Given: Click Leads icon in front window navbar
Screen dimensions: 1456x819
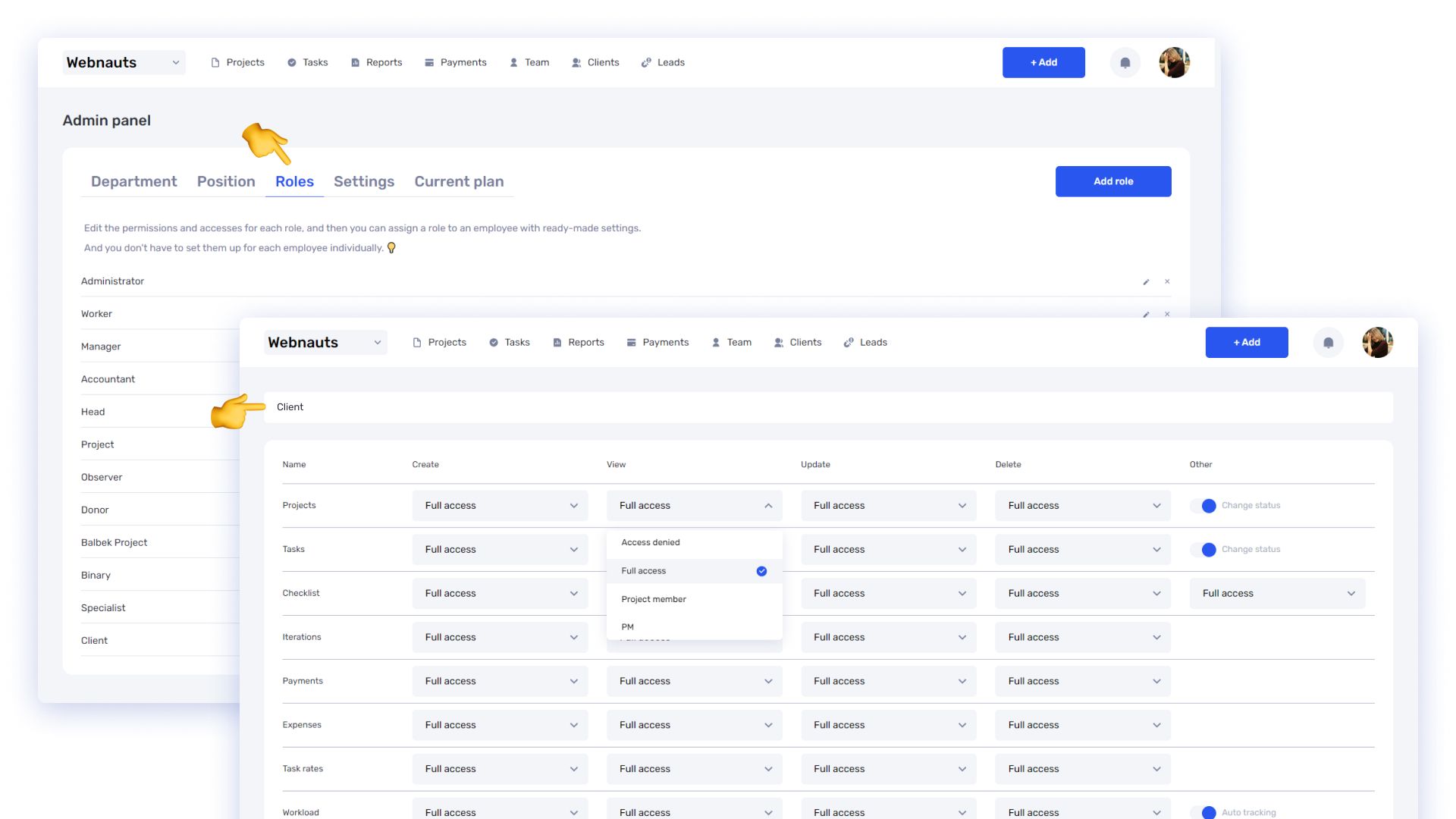Looking at the screenshot, I should (x=849, y=343).
